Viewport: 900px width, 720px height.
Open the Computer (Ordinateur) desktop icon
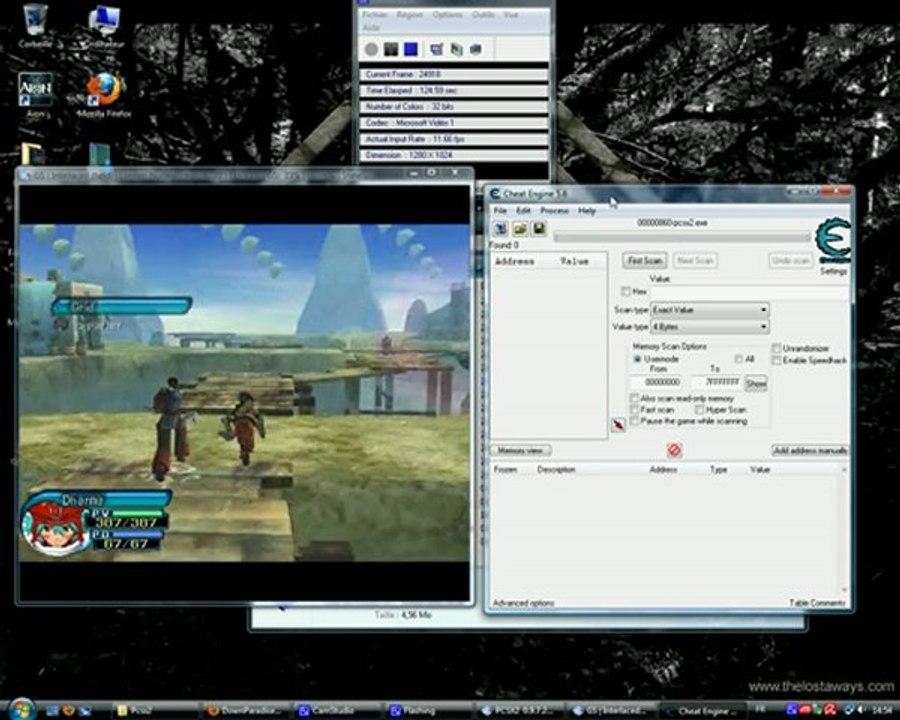[x=104, y=26]
